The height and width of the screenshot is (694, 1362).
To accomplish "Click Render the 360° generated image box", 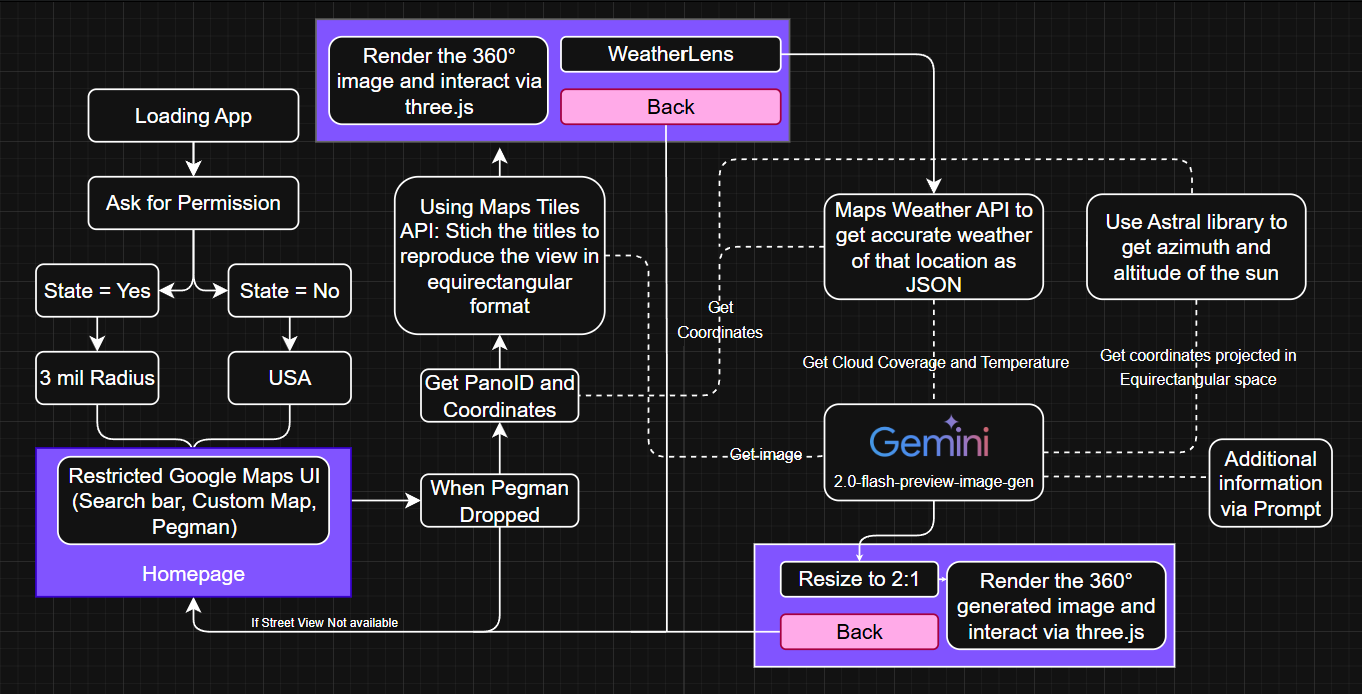I will 1056,606.
